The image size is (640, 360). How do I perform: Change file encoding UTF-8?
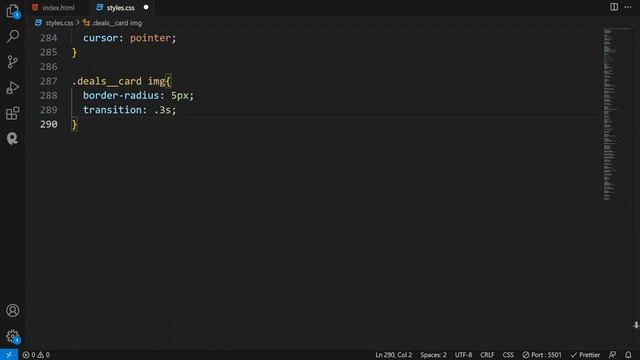463,355
